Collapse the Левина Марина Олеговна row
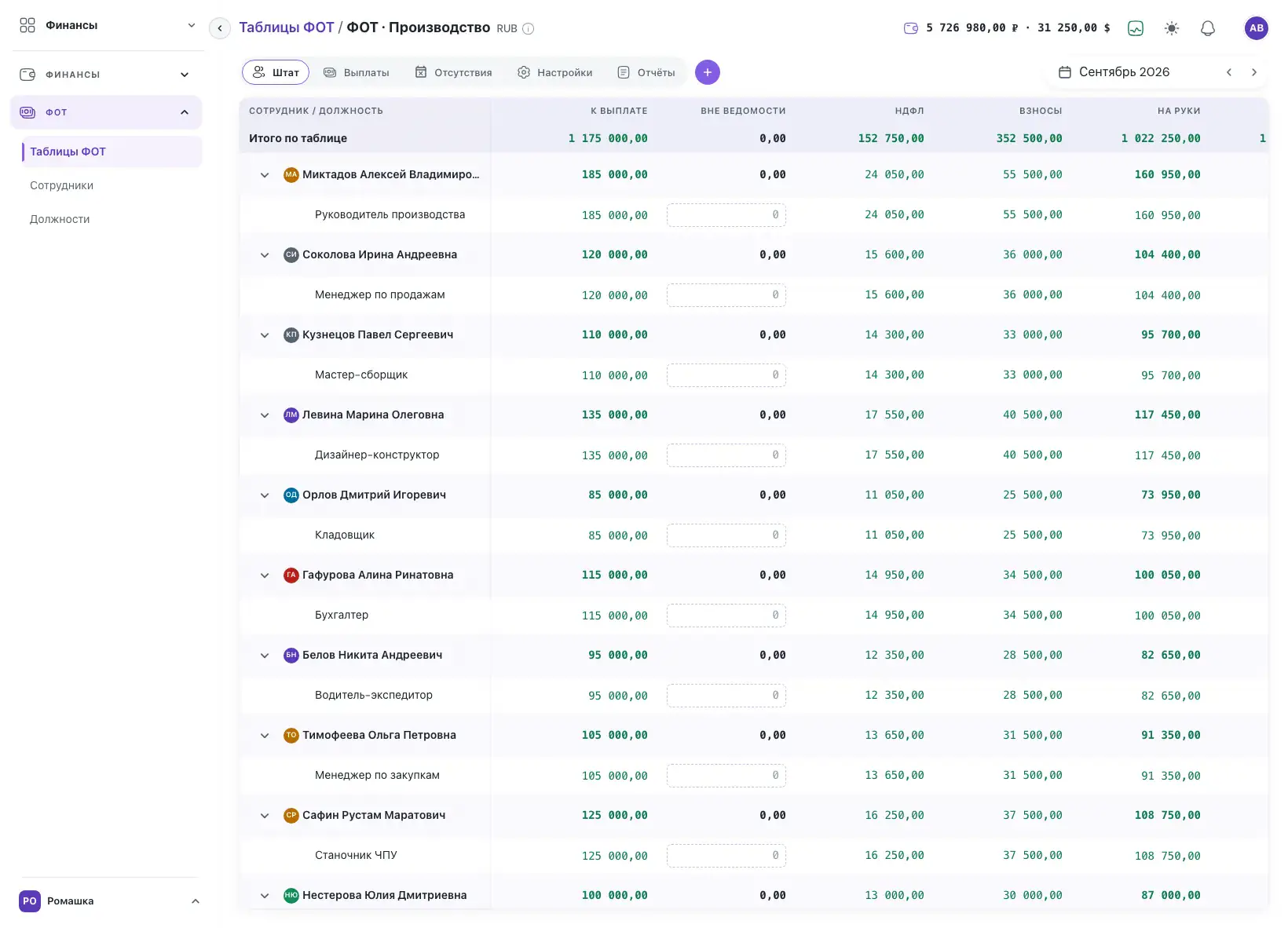The height and width of the screenshot is (928, 1288). click(x=265, y=415)
